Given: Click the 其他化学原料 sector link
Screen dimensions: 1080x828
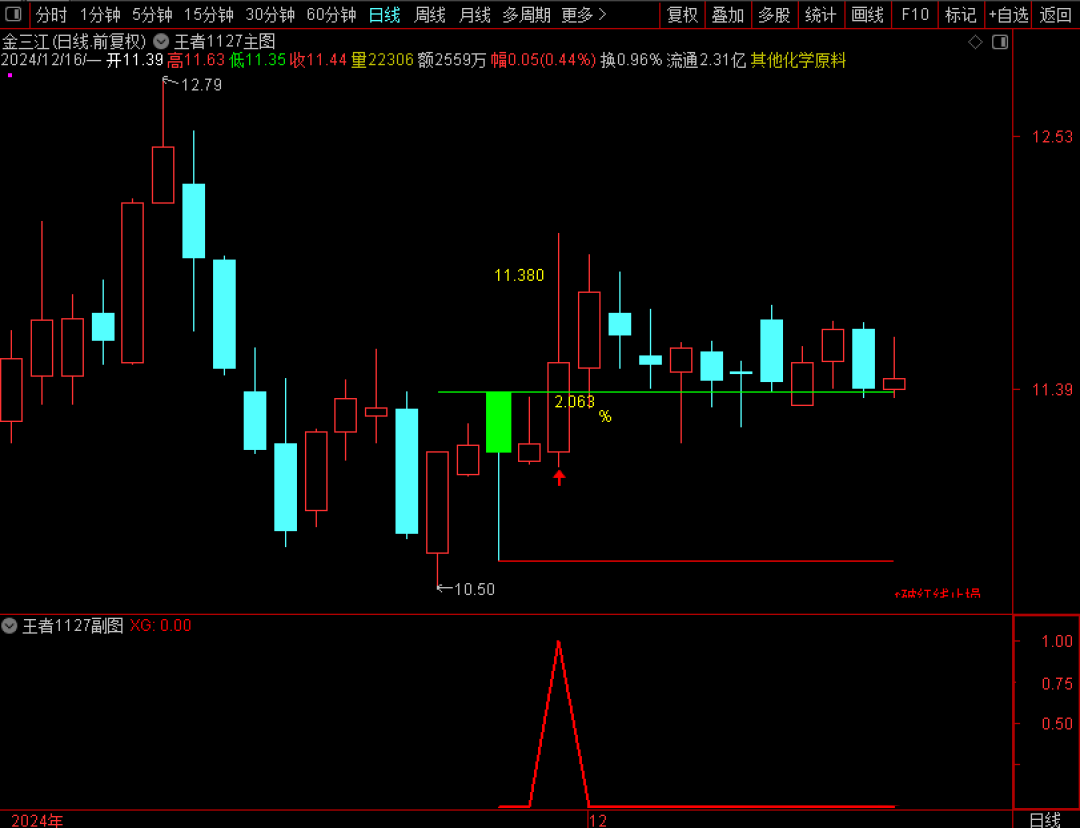Looking at the screenshot, I should (798, 61).
